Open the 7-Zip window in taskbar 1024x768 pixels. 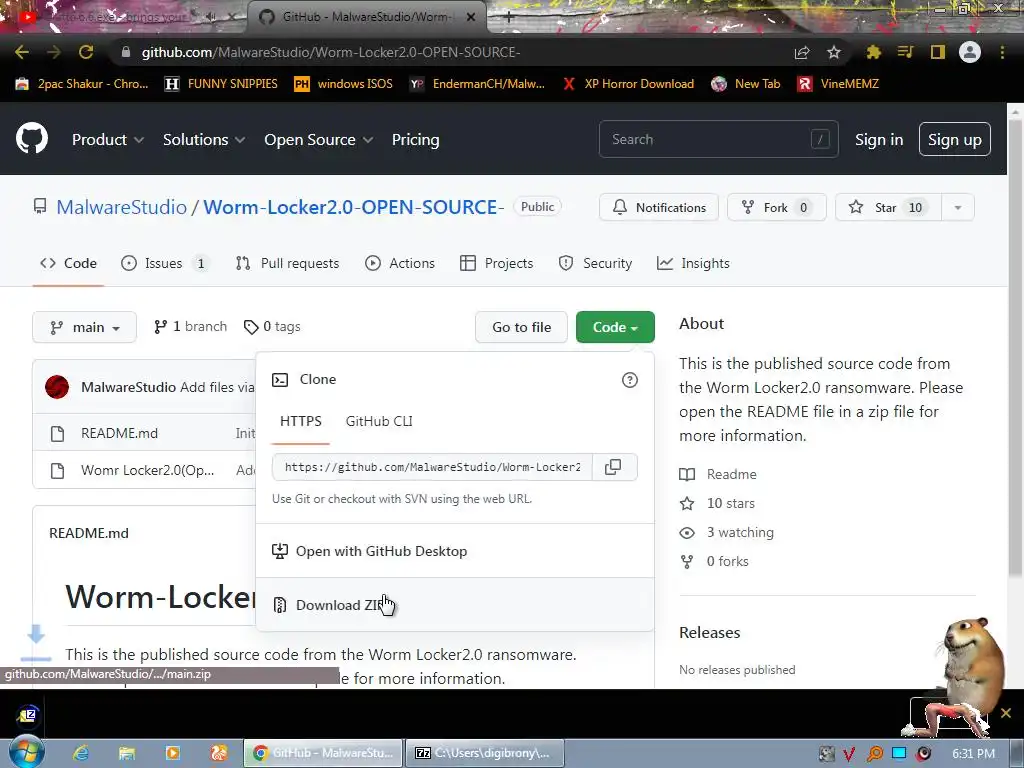(485, 753)
